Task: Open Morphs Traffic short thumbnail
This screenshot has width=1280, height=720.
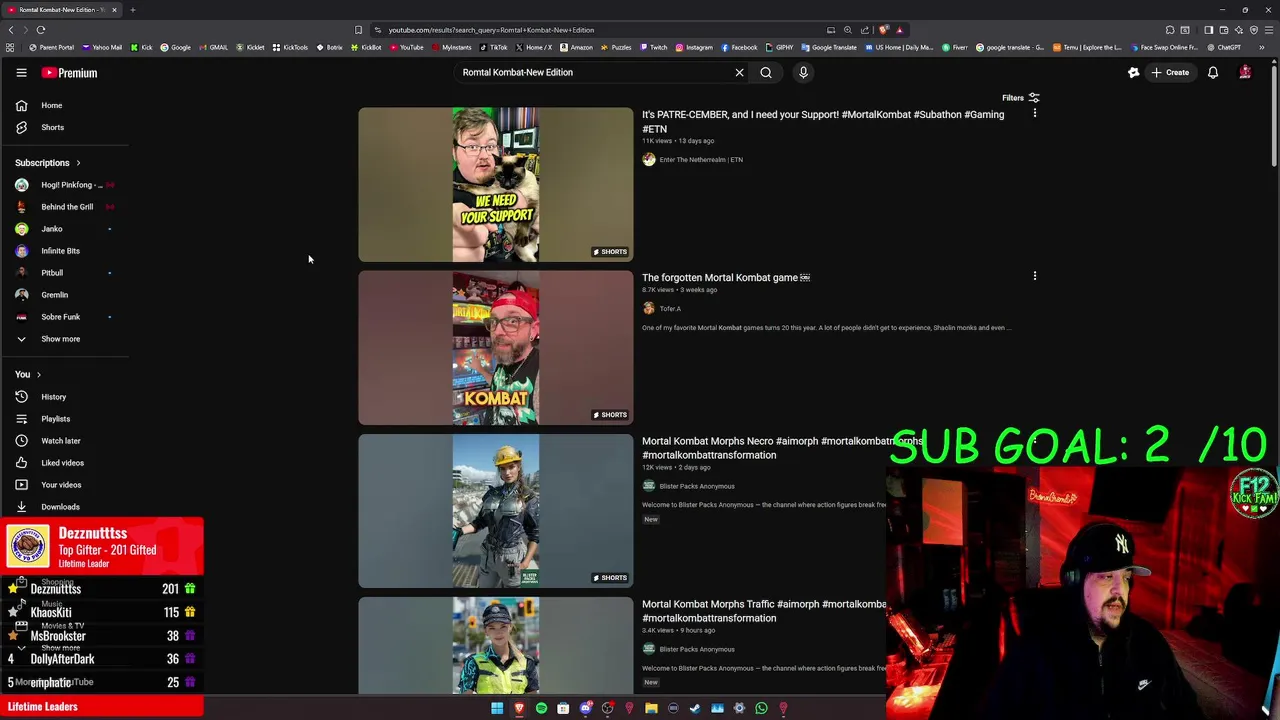Action: [496, 645]
